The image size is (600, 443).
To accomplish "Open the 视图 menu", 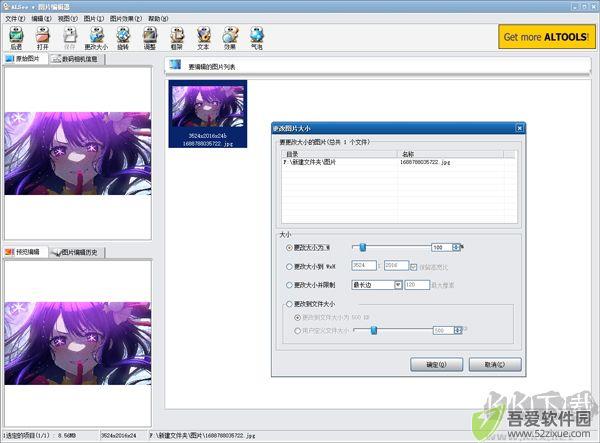I will coord(68,18).
